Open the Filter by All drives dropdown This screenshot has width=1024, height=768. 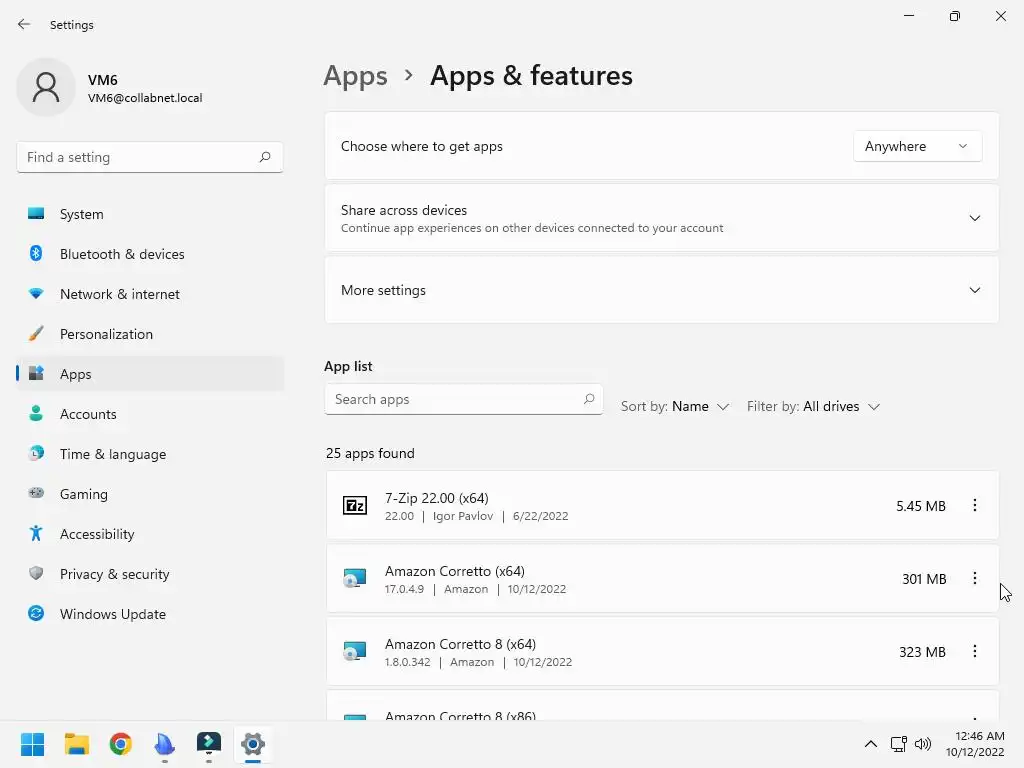[x=813, y=407]
